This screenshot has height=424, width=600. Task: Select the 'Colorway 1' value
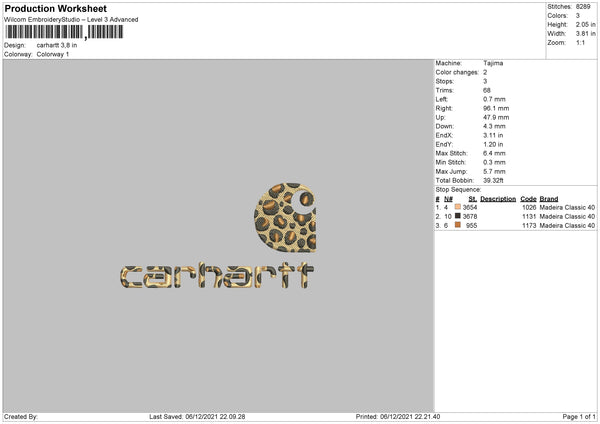(x=53, y=54)
